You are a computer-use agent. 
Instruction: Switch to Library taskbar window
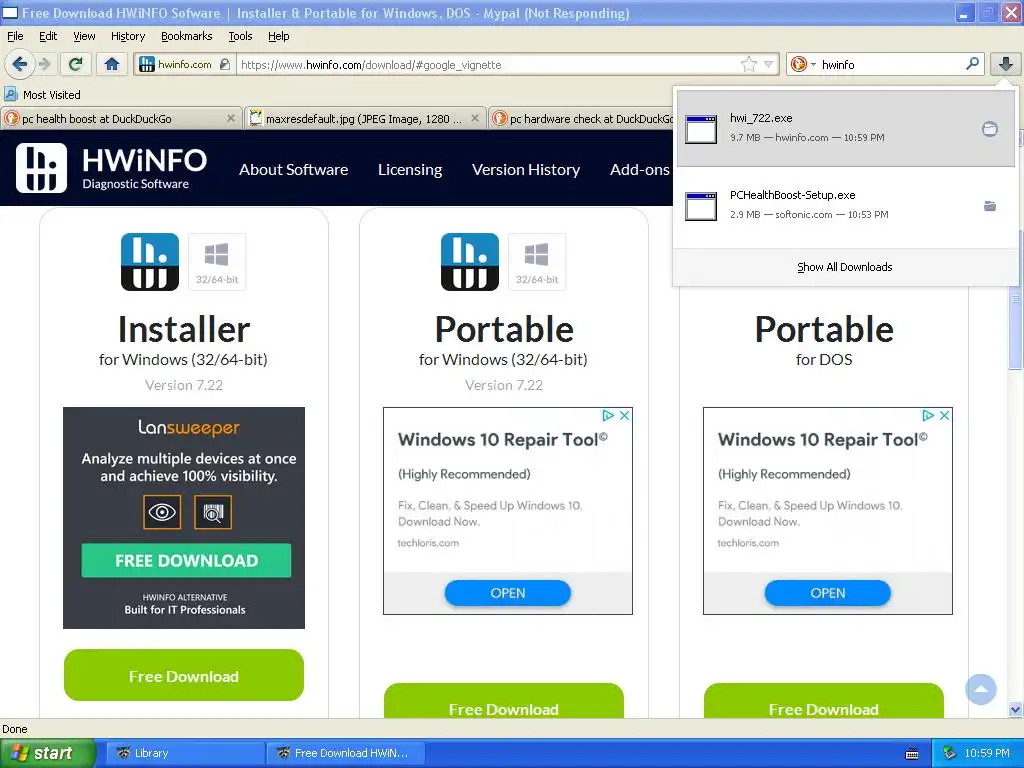[x=185, y=753]
